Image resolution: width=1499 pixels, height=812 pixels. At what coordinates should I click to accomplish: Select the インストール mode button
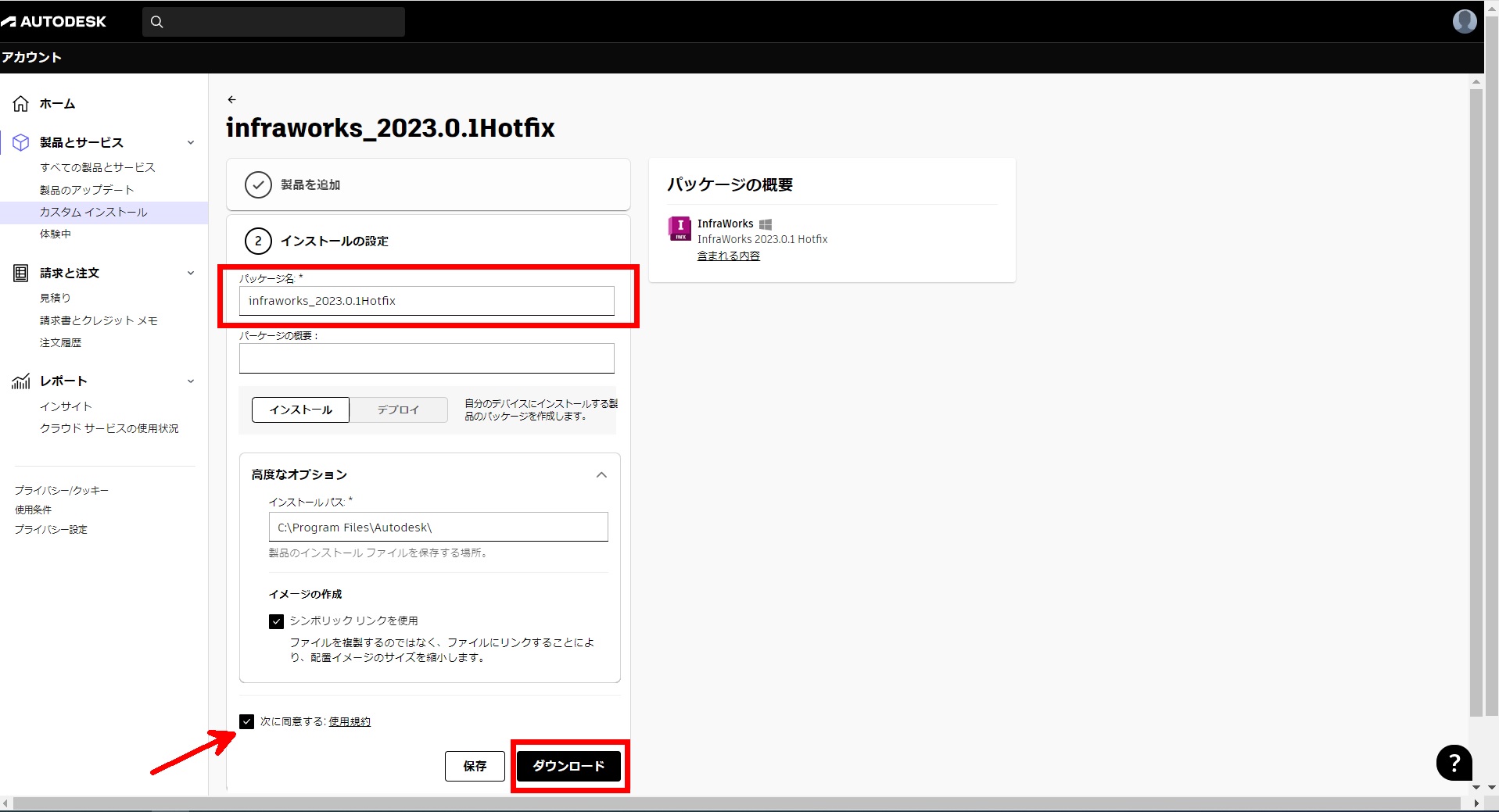click(300, 410)
